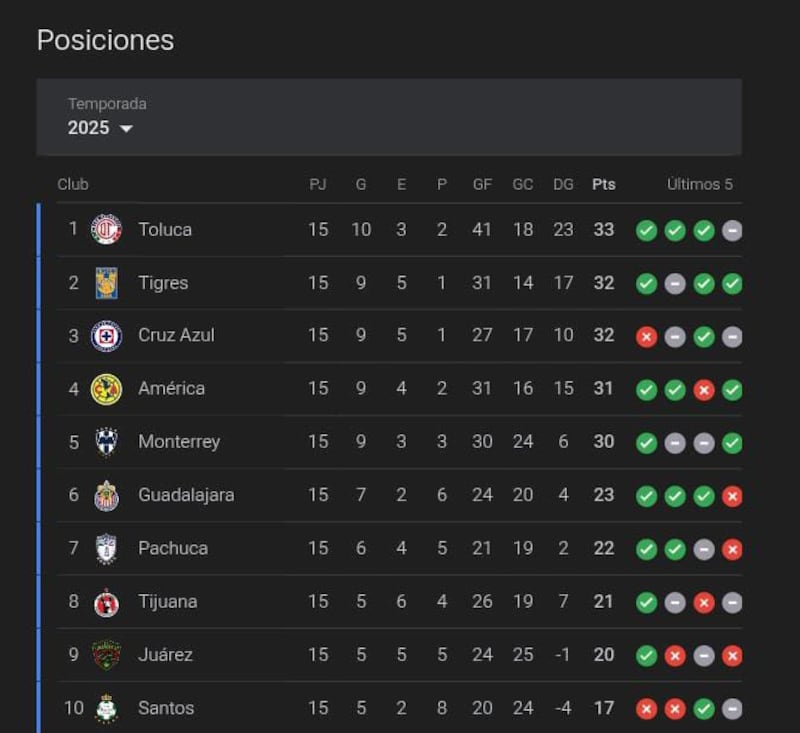800x733 pixels.
Task: Click the Pachuca club crest icon
Action: pos(106,548)
